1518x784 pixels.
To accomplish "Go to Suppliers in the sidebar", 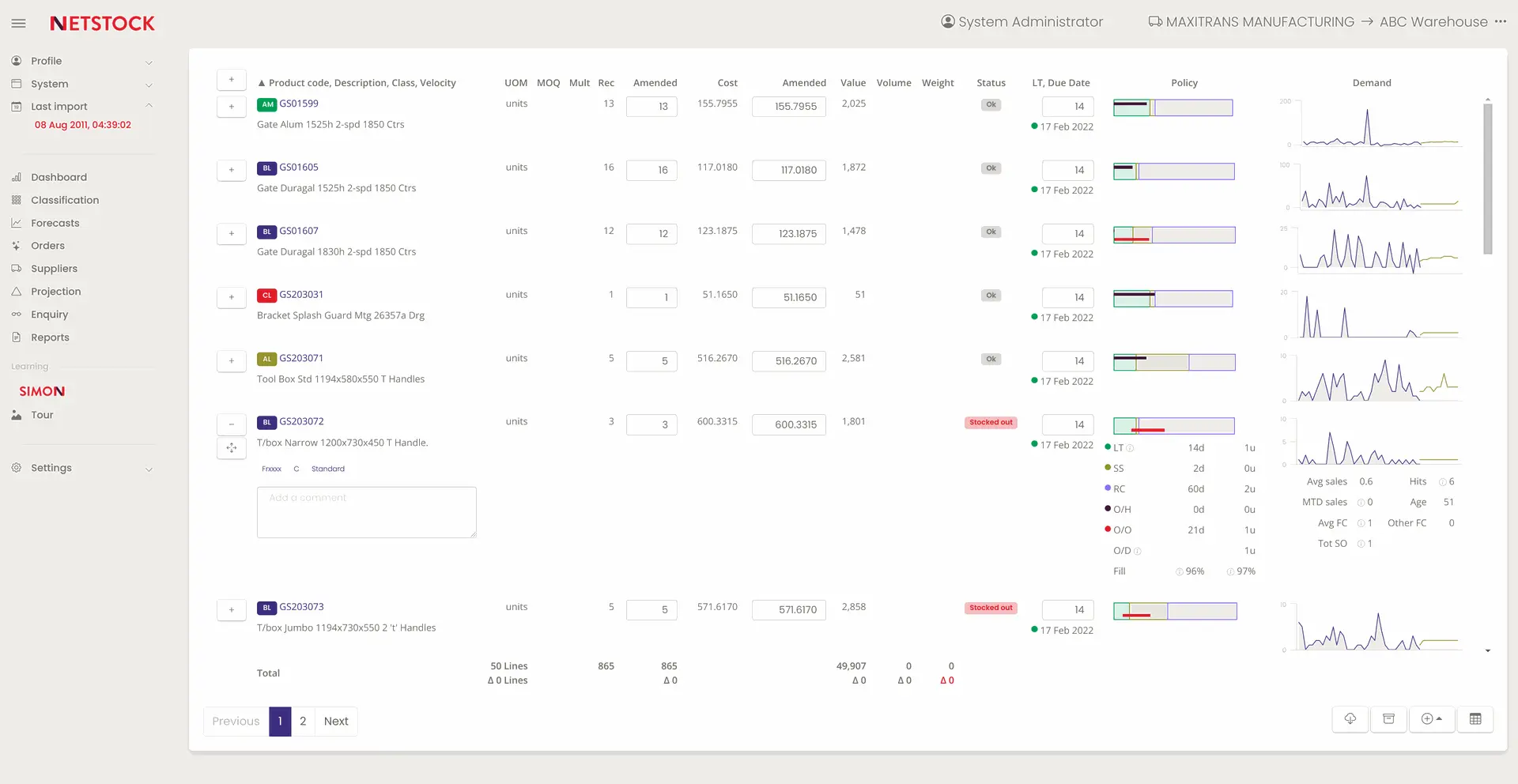I will [x=54, y=269].
